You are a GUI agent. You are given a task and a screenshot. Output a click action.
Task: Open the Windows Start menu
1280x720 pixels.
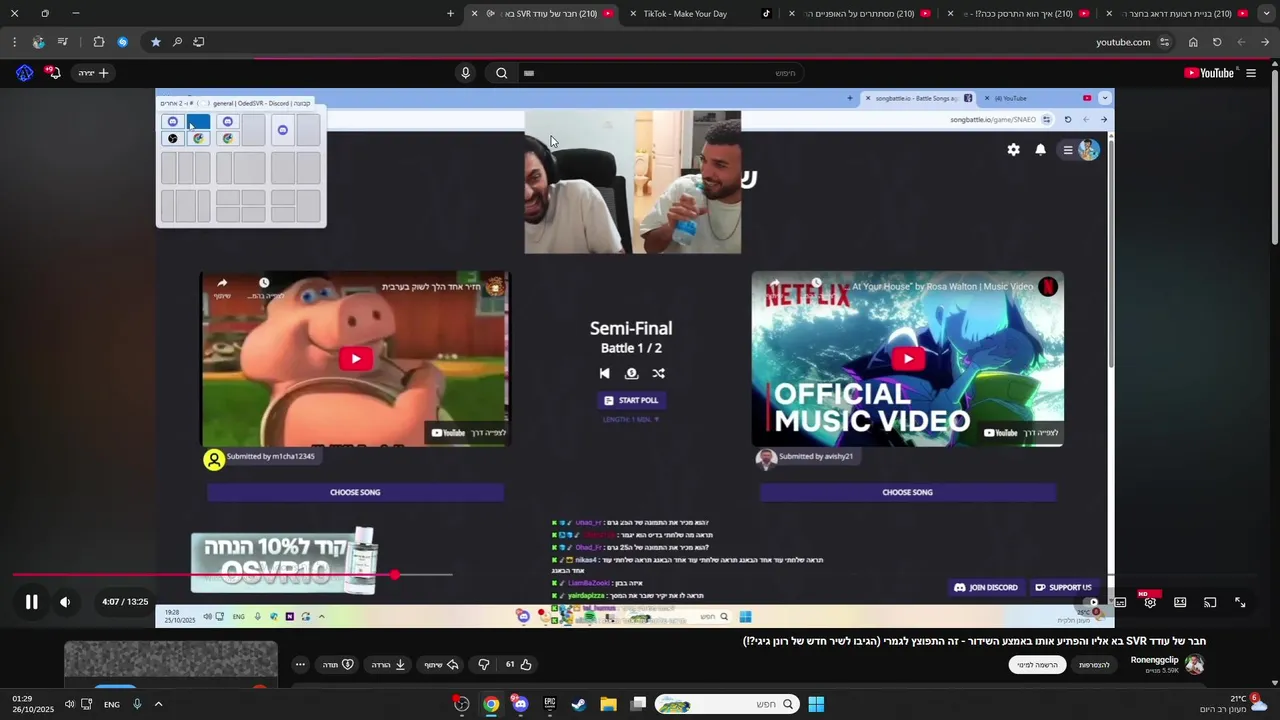pos(816,704)
